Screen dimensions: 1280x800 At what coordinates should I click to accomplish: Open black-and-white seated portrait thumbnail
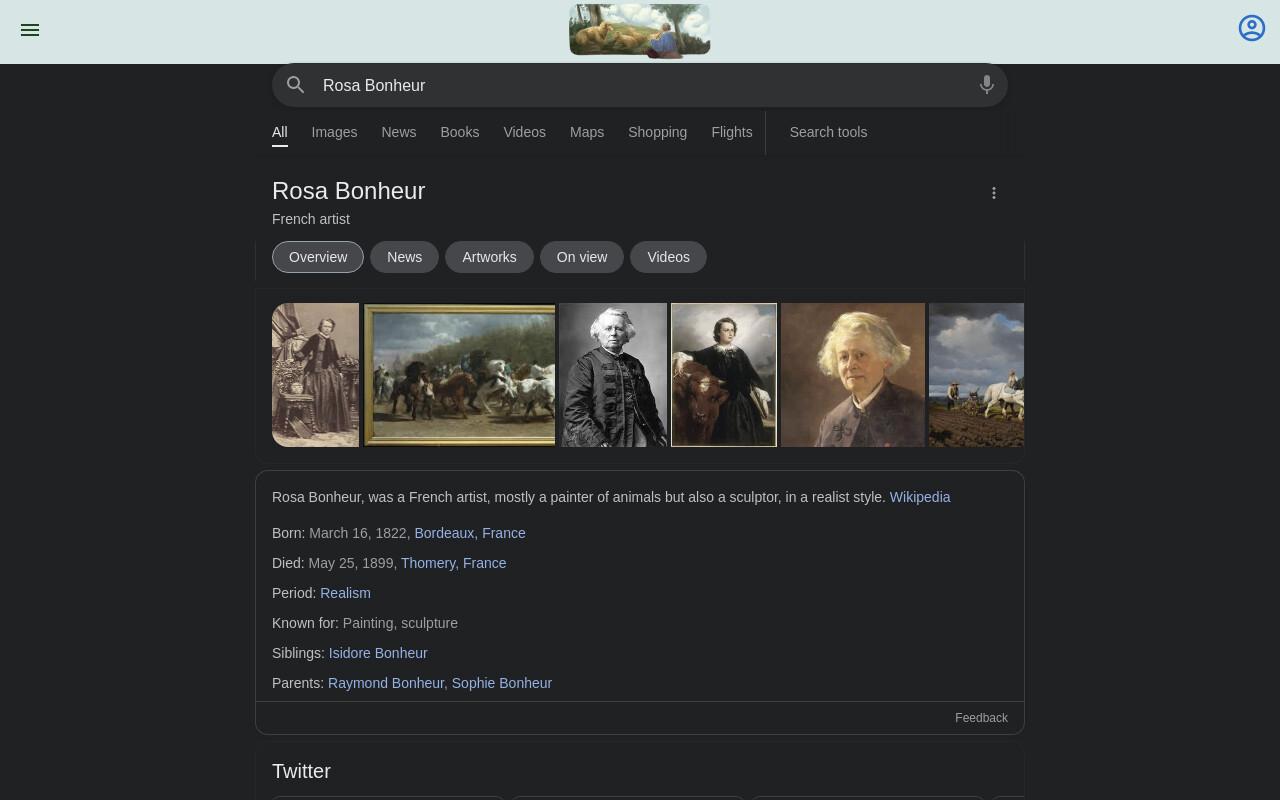[x=613, y=375]
